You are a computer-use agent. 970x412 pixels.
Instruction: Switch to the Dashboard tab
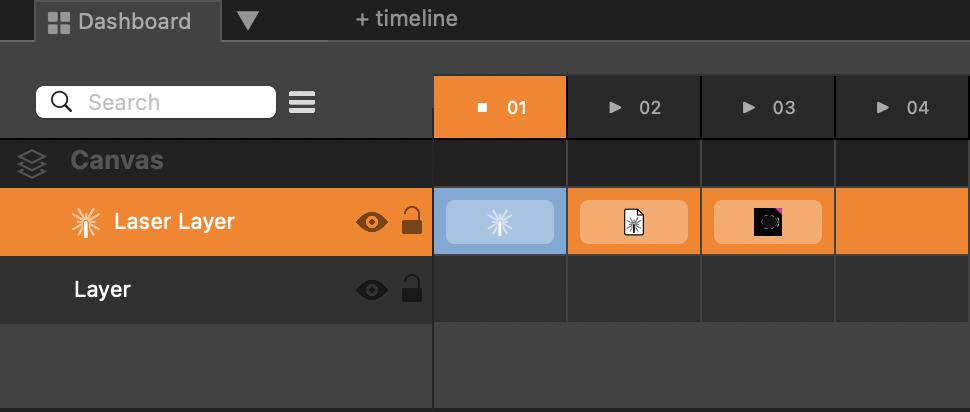[133, 22]
